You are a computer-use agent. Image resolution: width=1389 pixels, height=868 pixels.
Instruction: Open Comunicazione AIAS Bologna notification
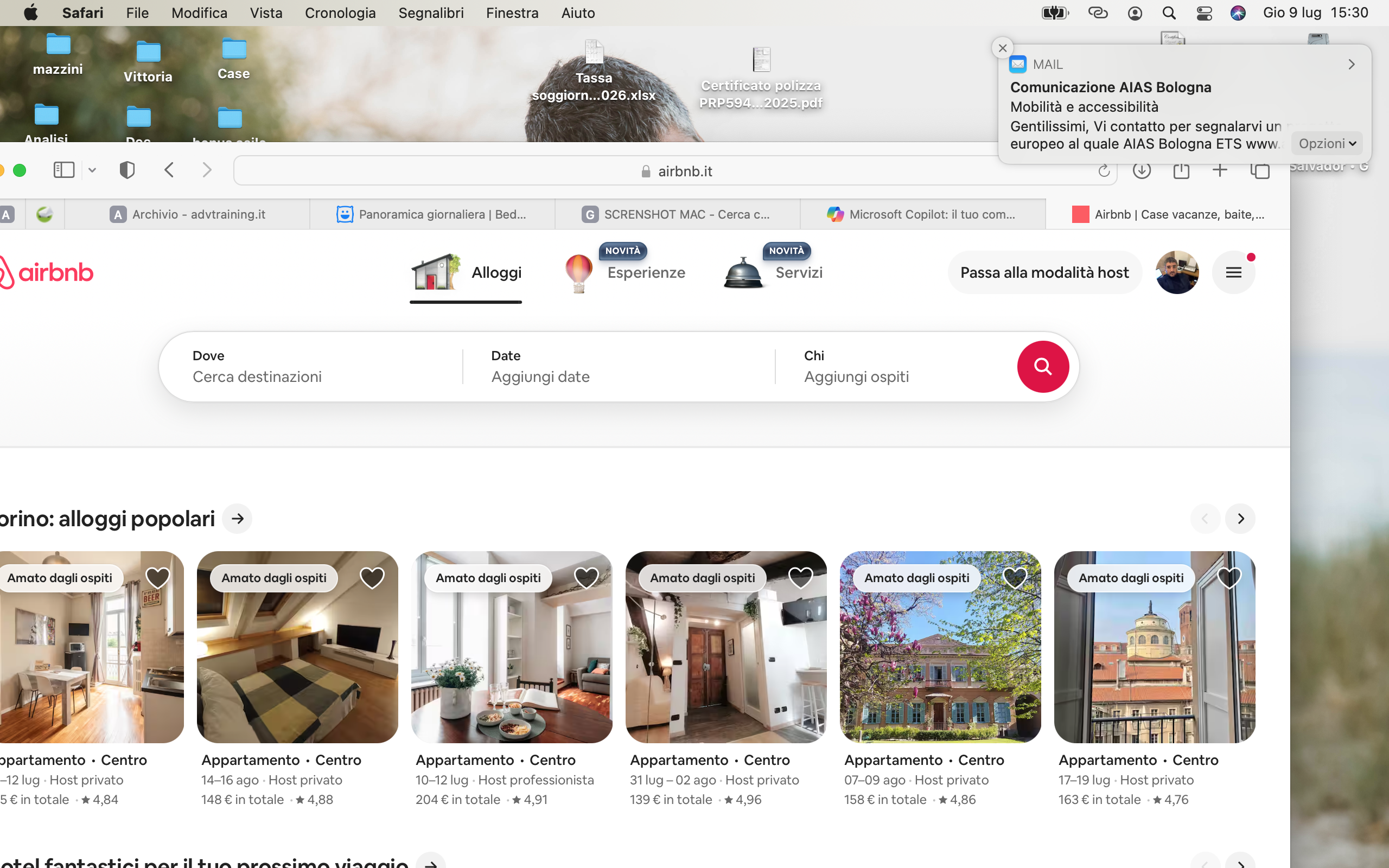1184,105
